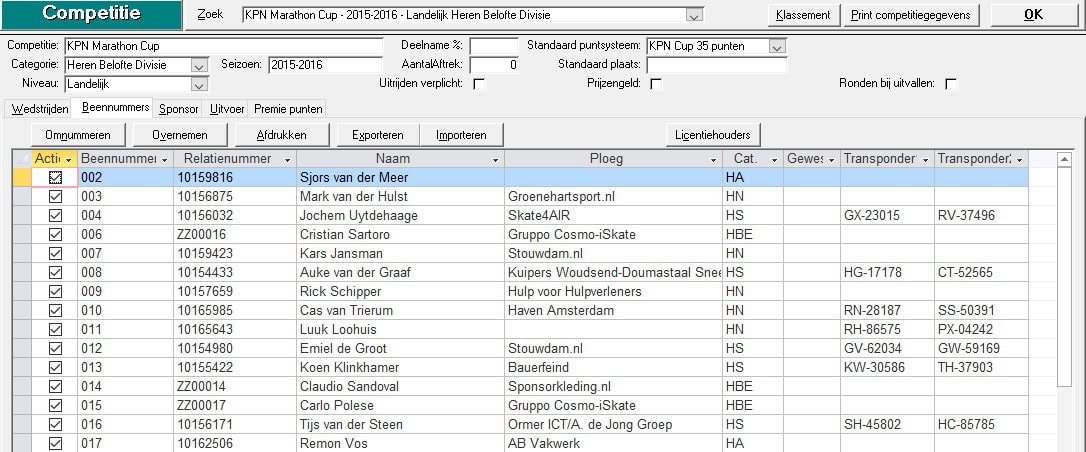1086x452 pixels.
Task: Click the AantalAftrek input field
Action: [494, 65]
